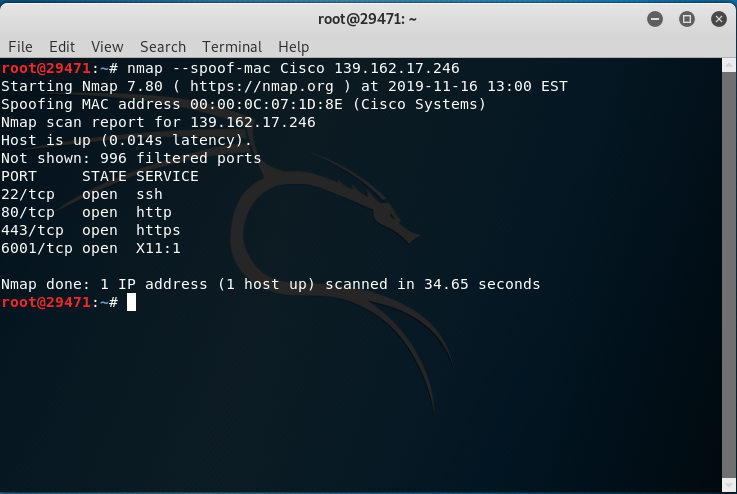Click the "Nmap done" summary line
Screen dimensions: 737x494
[x=270, y=284]
